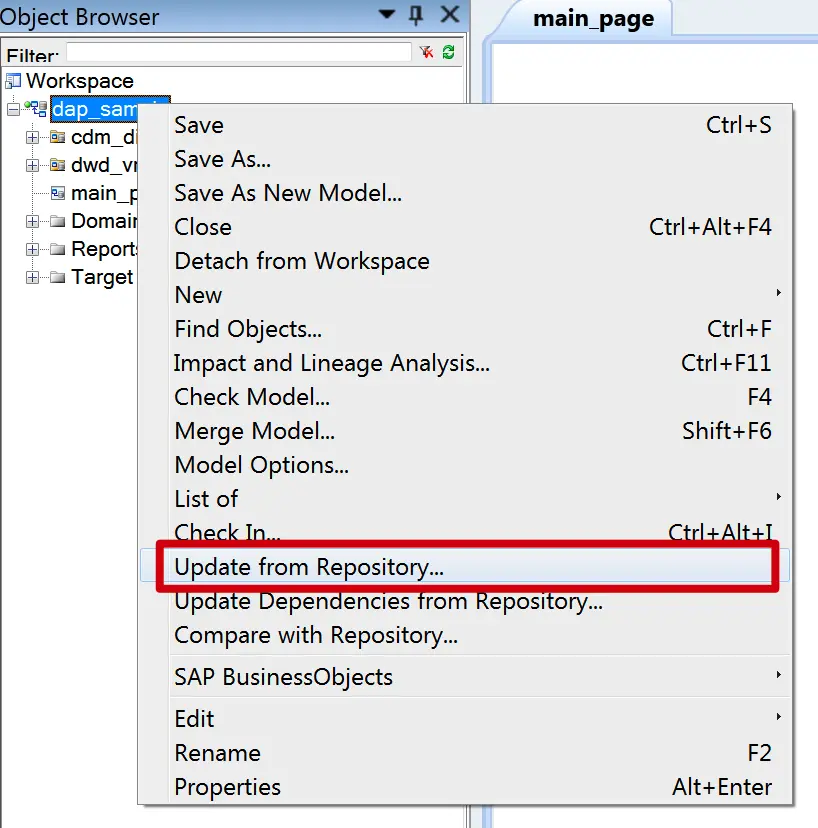Image resolution: width=818 pixels, height=828 pixels.
Task: Select Save As New Model...
Action: click(465, 193)
